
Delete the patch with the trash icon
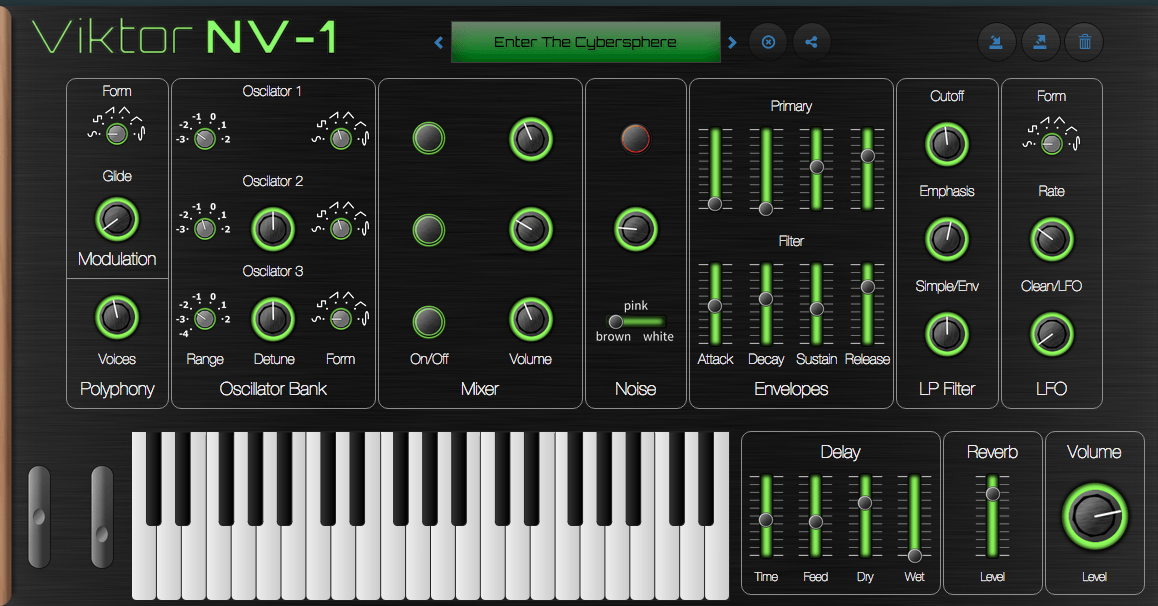click(x=1085, y=42)
